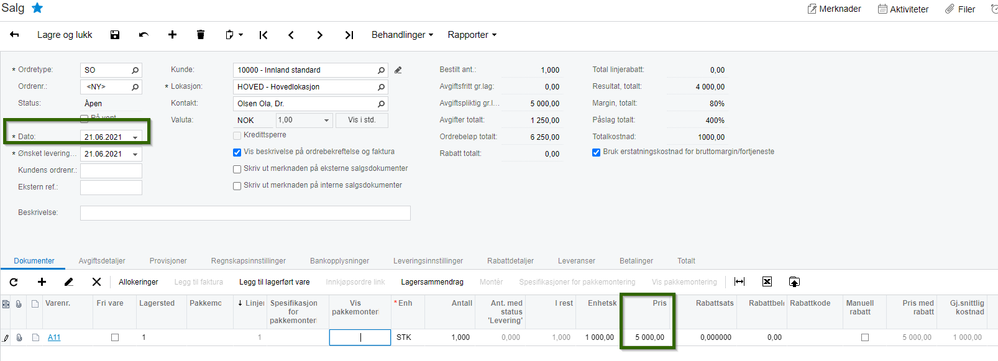Expand the Rapporter dropdown menu
Viewport: 998px width, 361px height.
(x=472, y=35)
